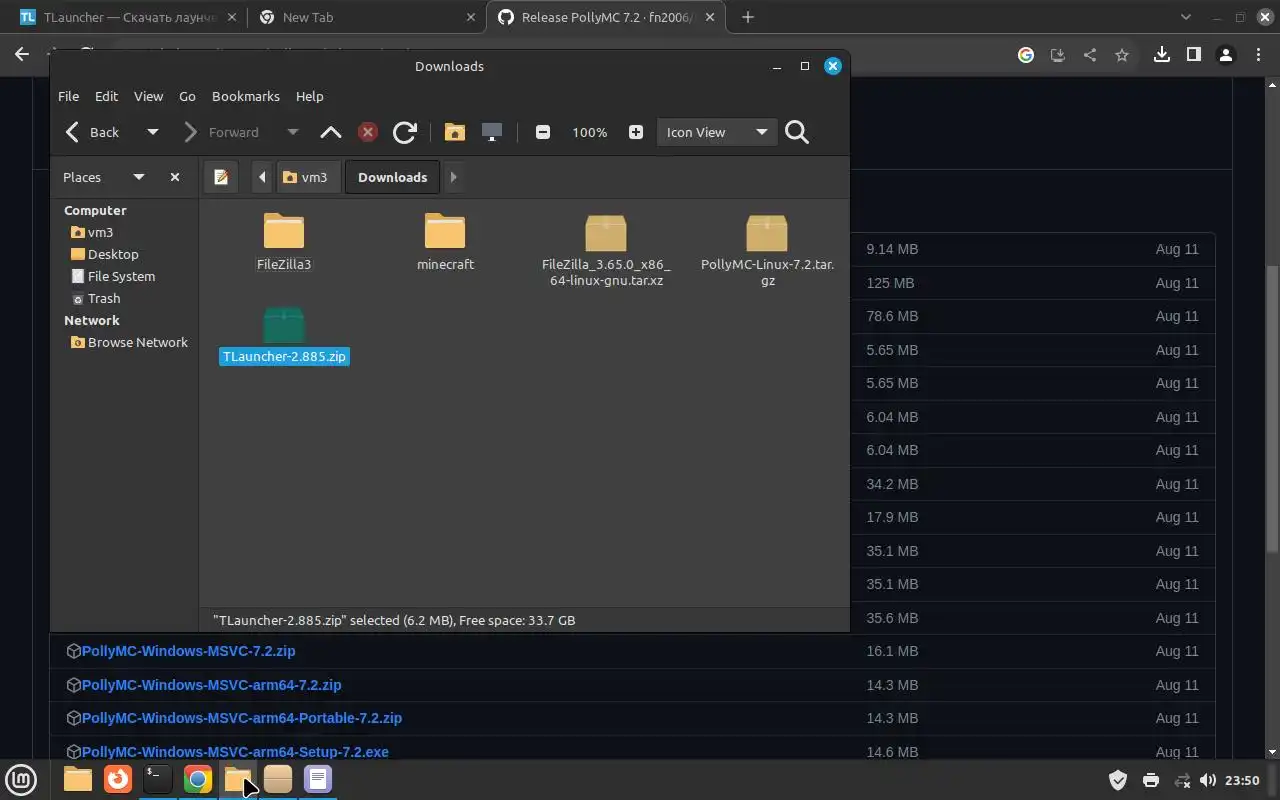Download PollyMC-Windows-MSVC-arm64-Portable-7.2.zip link
1280x800 pixels.
pos(242,718)
